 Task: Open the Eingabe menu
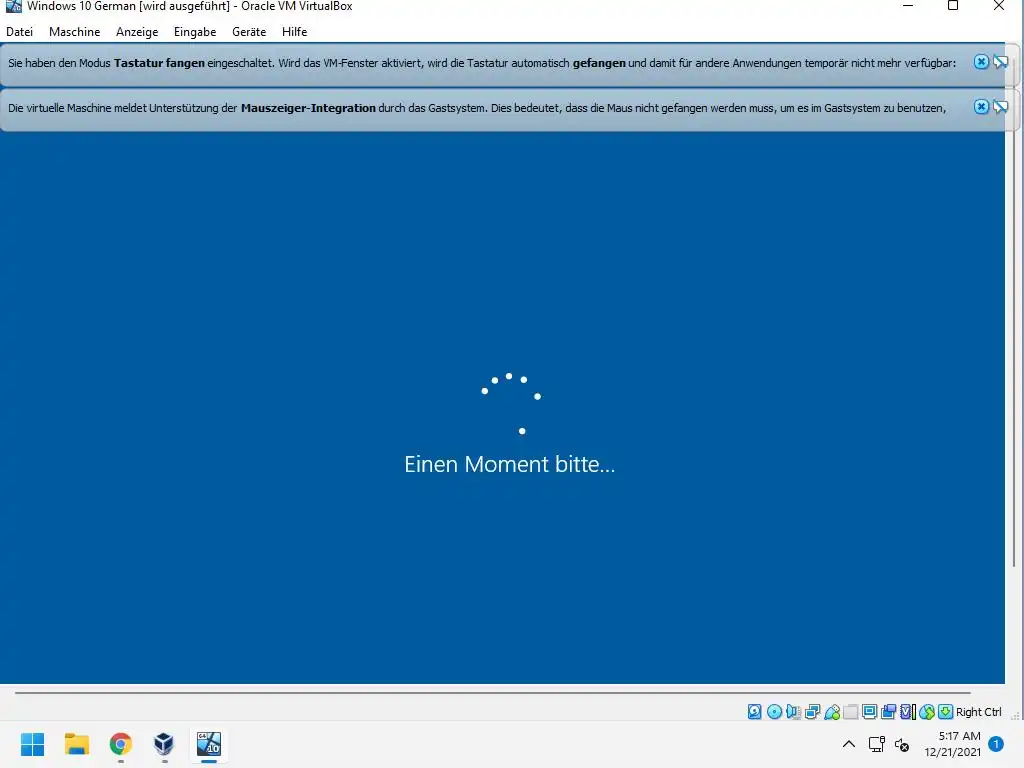point(195,31)
